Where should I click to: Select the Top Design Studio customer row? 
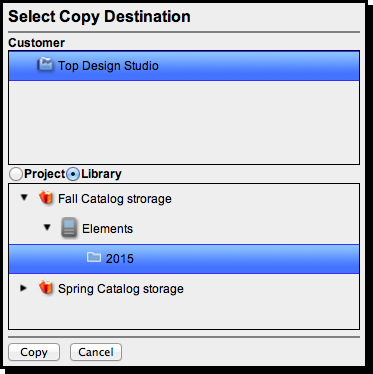pyautogui.click(x=184, y=66)
